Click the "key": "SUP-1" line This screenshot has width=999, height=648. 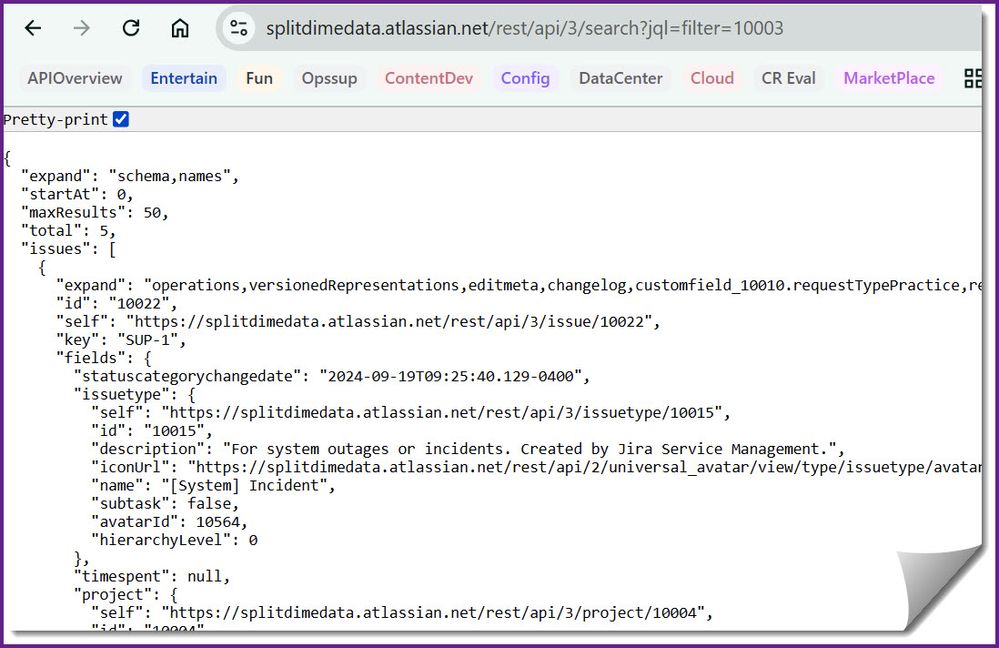(x=121, y=340)
